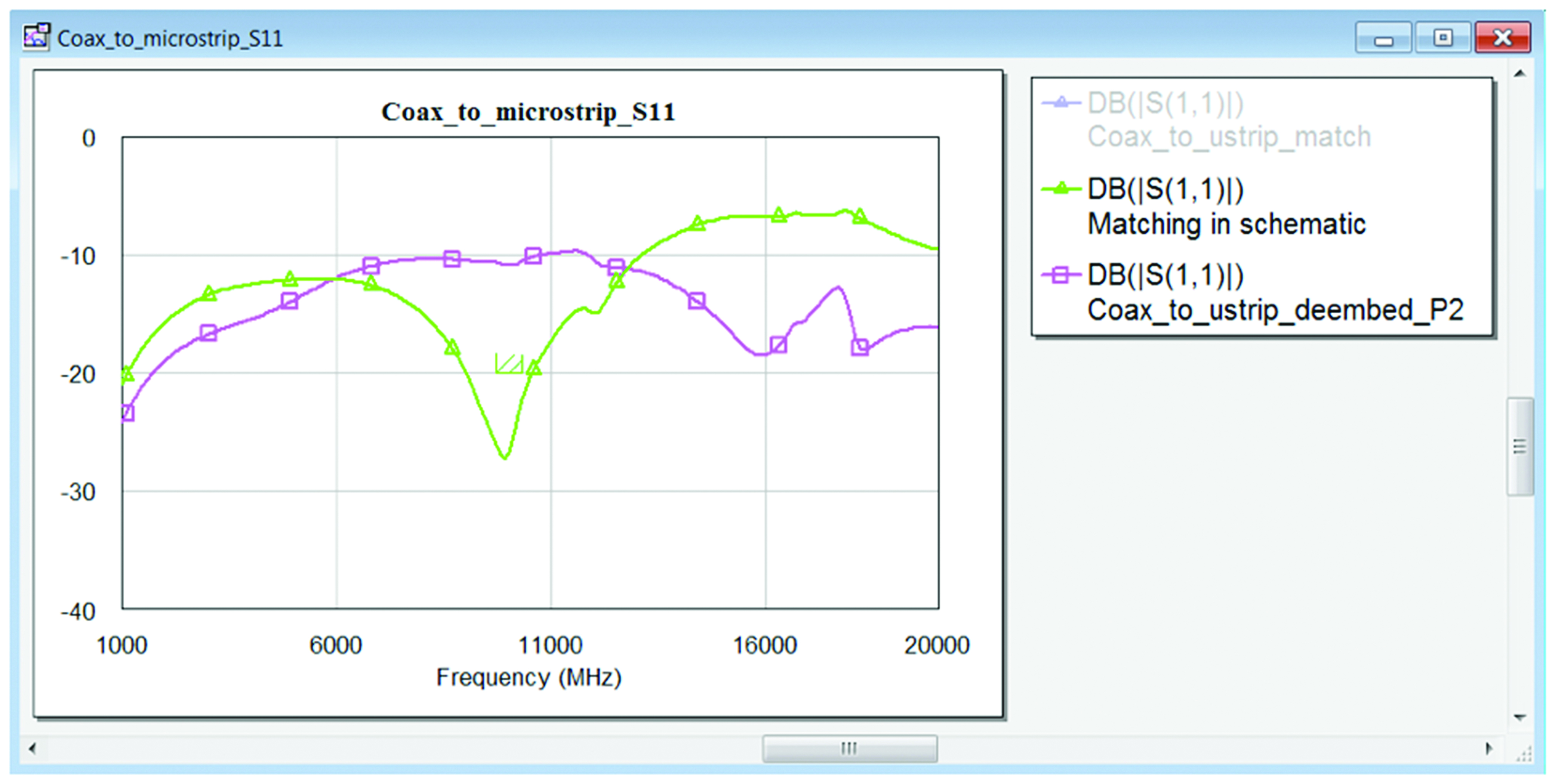
Task: Click the vertical scrollbar down arrow
Action: point(1520,717)
